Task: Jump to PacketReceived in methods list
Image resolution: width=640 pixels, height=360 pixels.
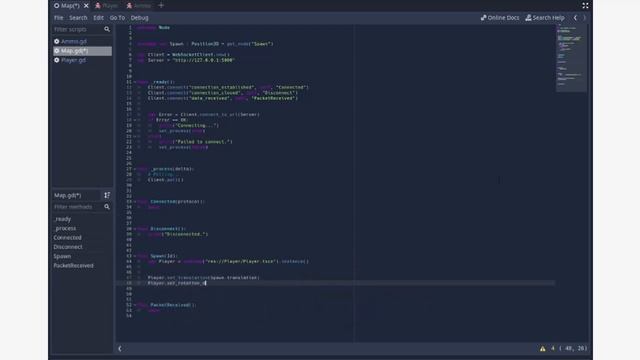Action: pos(73,266)
